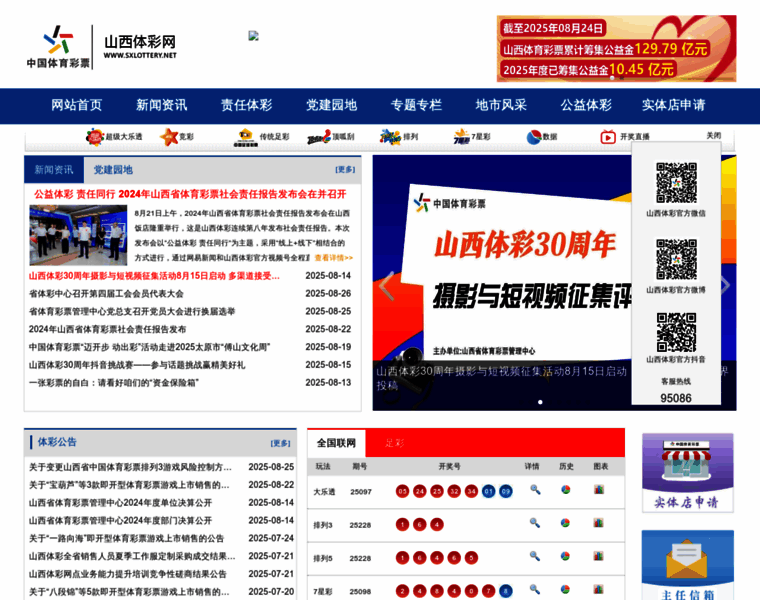Open 省体彩中心召开第四届工会会员代表大会 article
The width and height of the screenshot is (760, 600).
106,294
